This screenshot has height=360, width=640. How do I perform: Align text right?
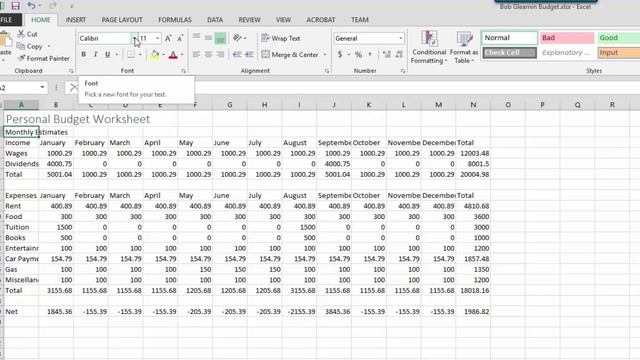(220, 54)
